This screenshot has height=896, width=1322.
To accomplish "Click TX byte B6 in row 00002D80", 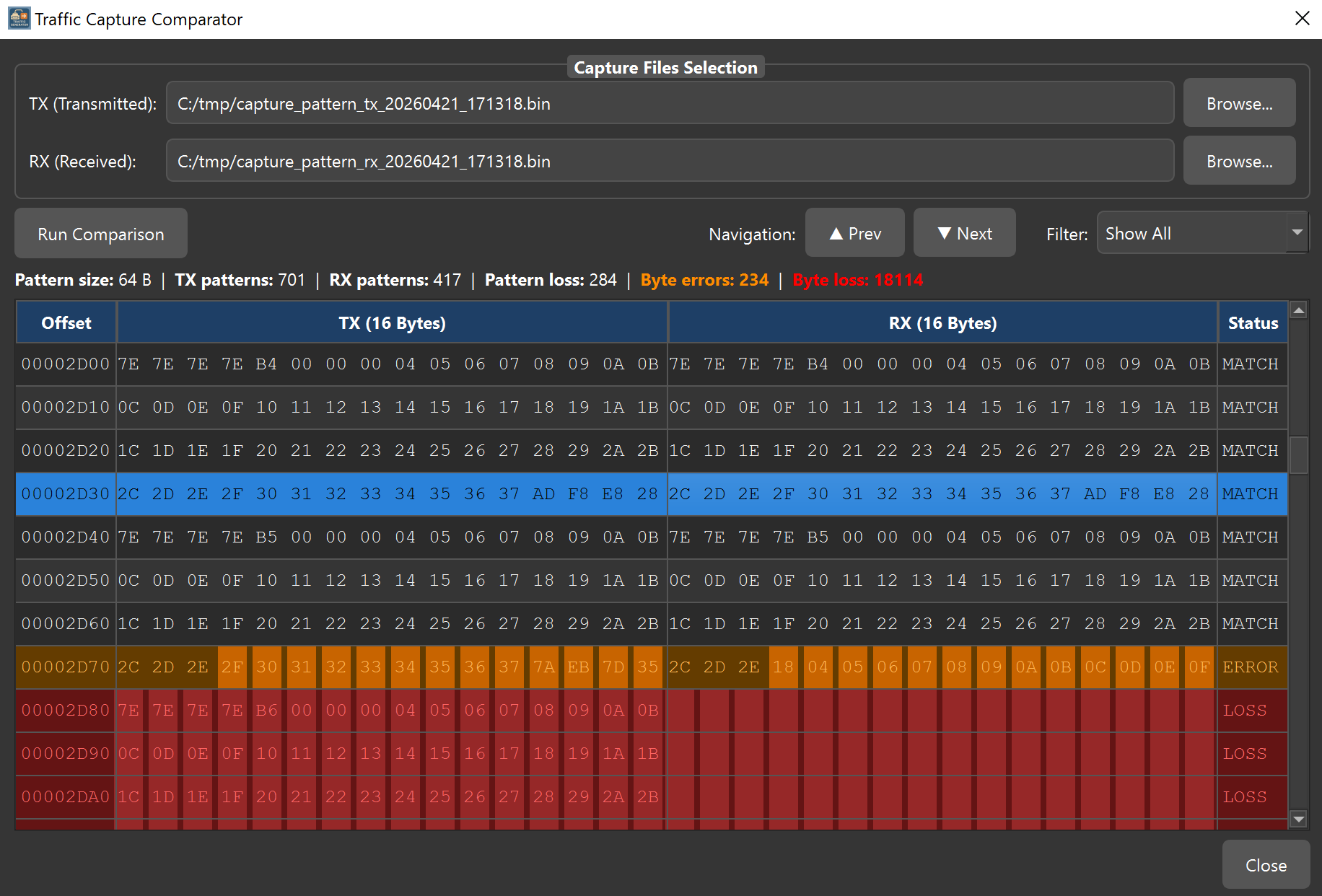I will click(x=266, y=711).
